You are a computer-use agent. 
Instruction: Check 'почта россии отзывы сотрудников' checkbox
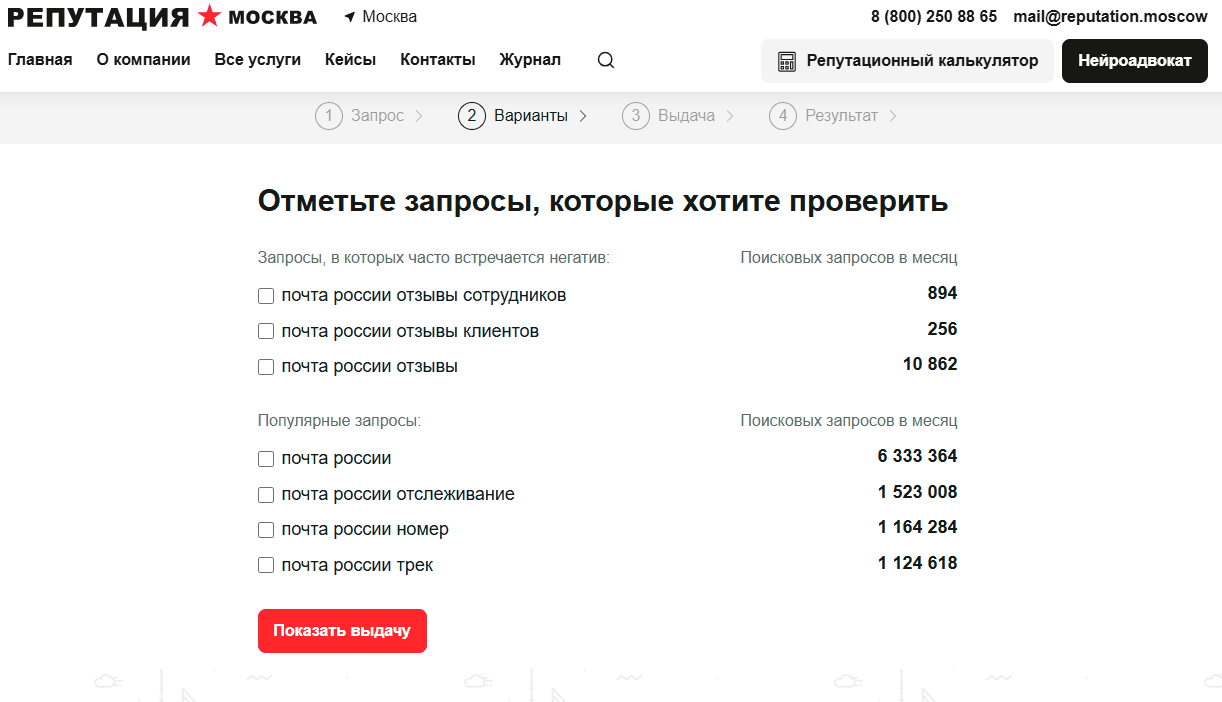pyautogui.click(x=266, y=296)
